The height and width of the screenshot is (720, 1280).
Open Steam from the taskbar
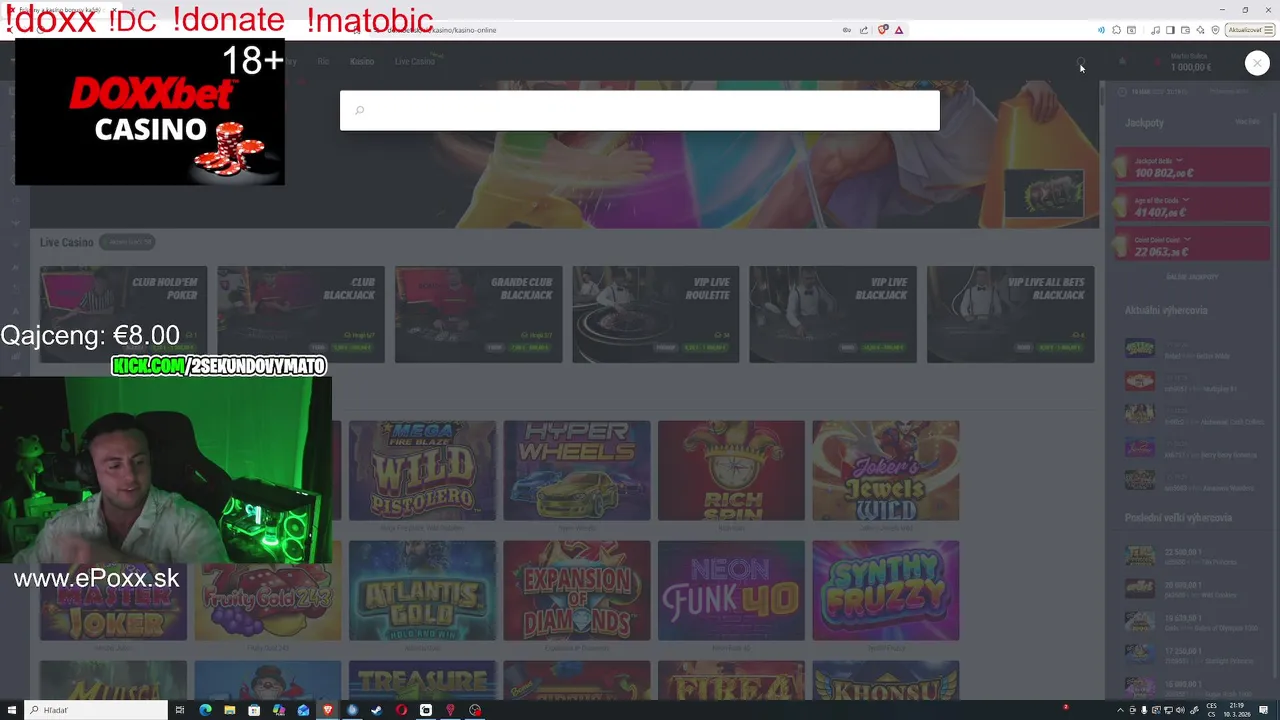coord(376,710)
